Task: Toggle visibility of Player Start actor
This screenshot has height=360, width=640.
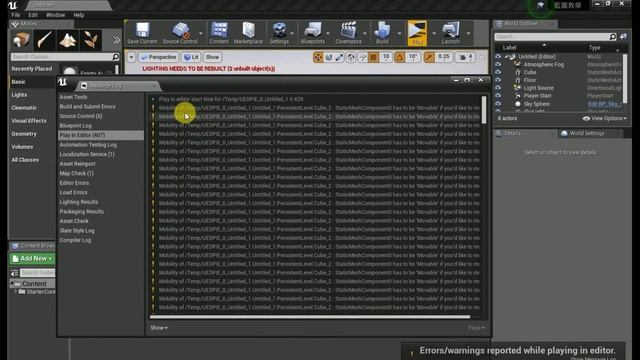Action: (498, 96)
